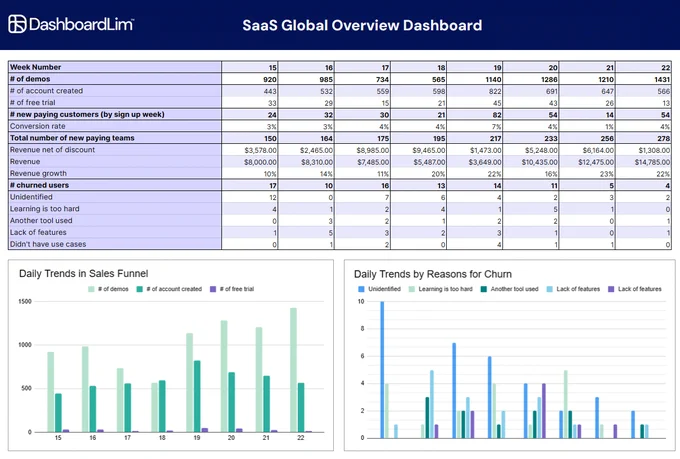Select '# new paying customers (by sign up week)' label
Viewport: 680px width, 459px height.
pos(87,115)
